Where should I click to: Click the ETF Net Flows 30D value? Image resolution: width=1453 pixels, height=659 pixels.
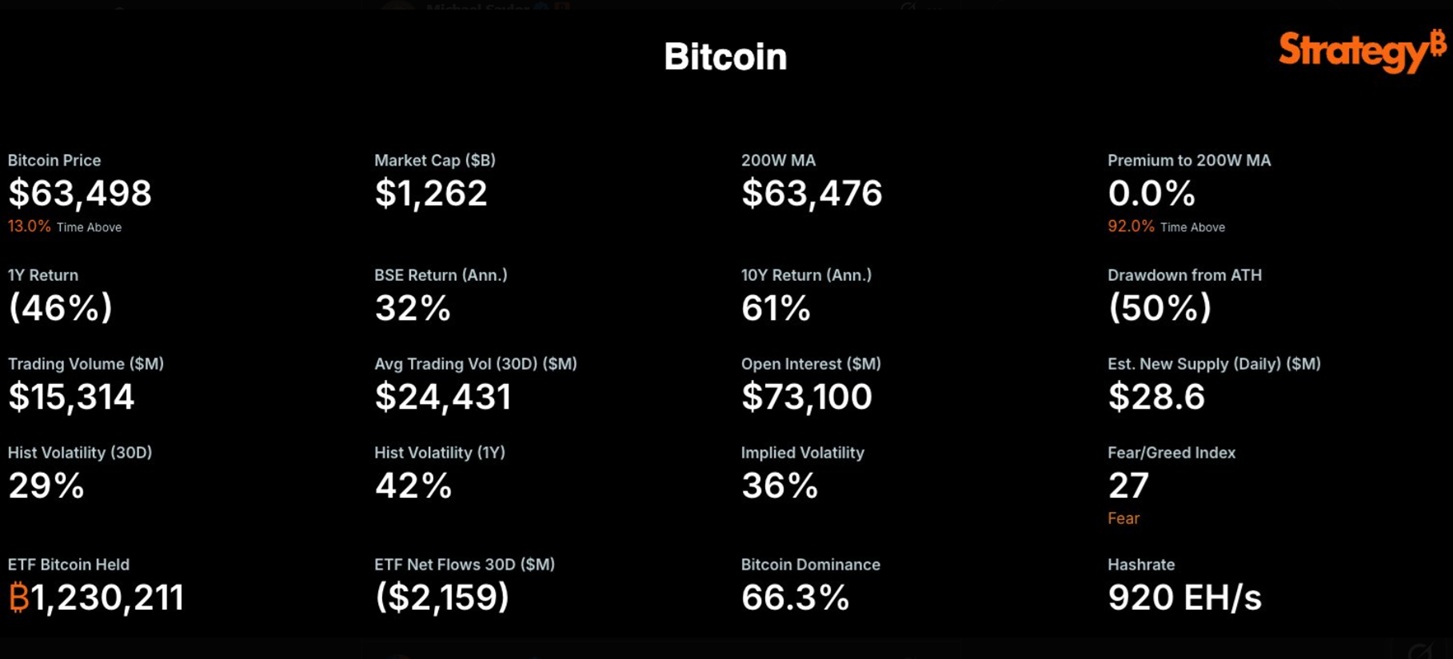pos(442,598)
